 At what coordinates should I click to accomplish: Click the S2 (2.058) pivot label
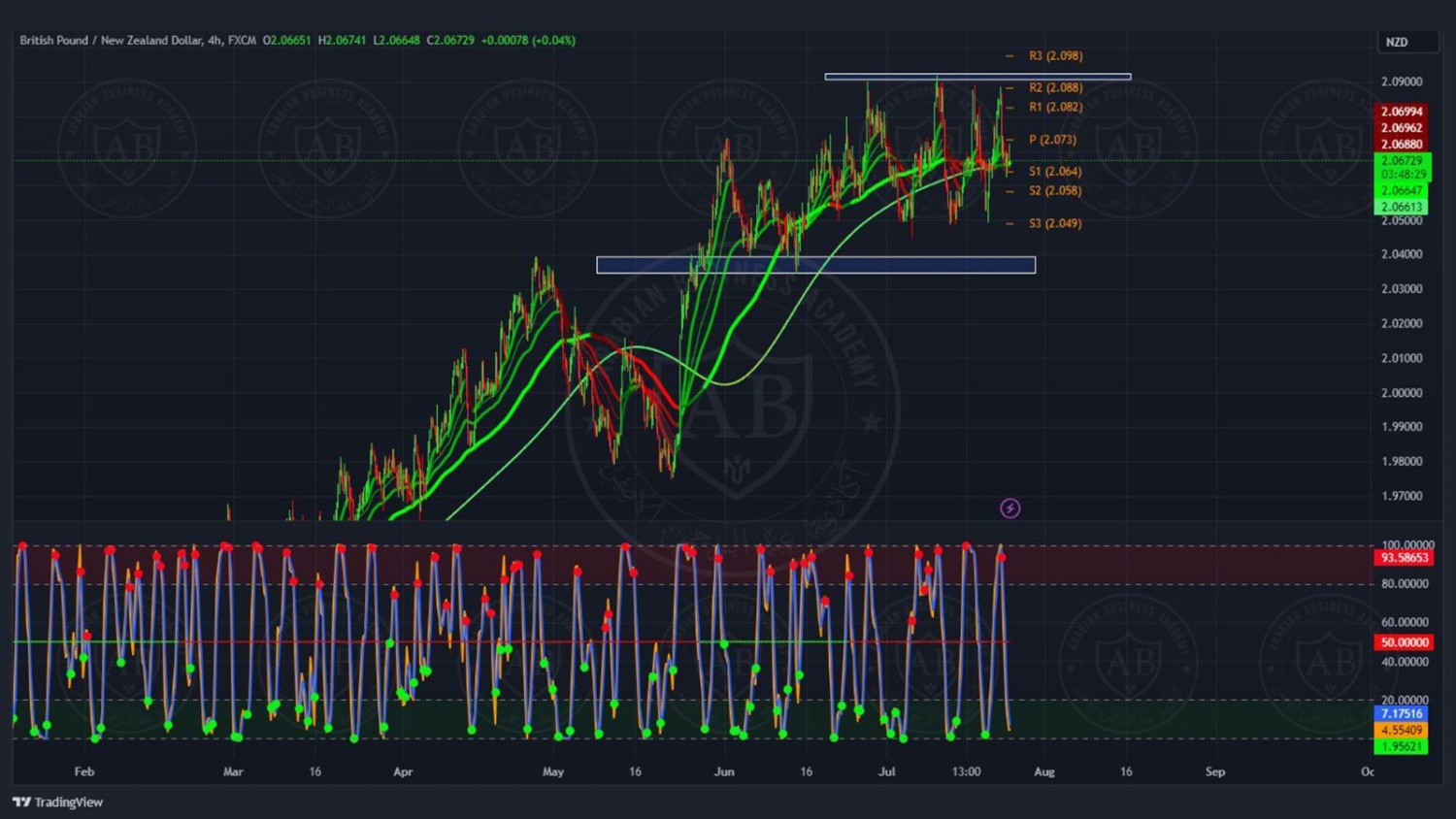(x=1055, y=191)
